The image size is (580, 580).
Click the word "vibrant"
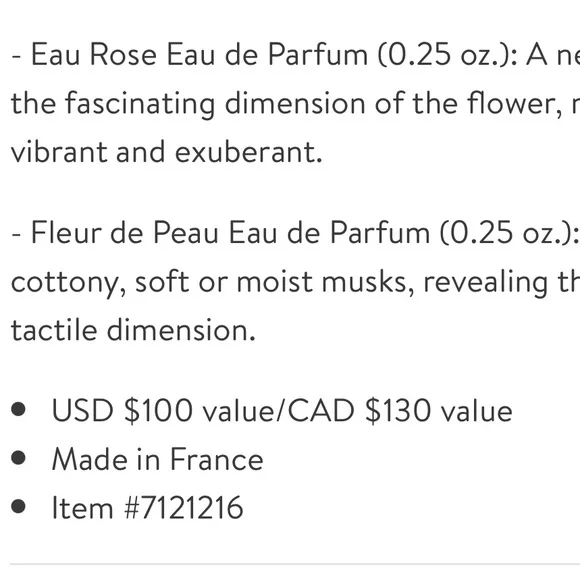coord(59,152)
